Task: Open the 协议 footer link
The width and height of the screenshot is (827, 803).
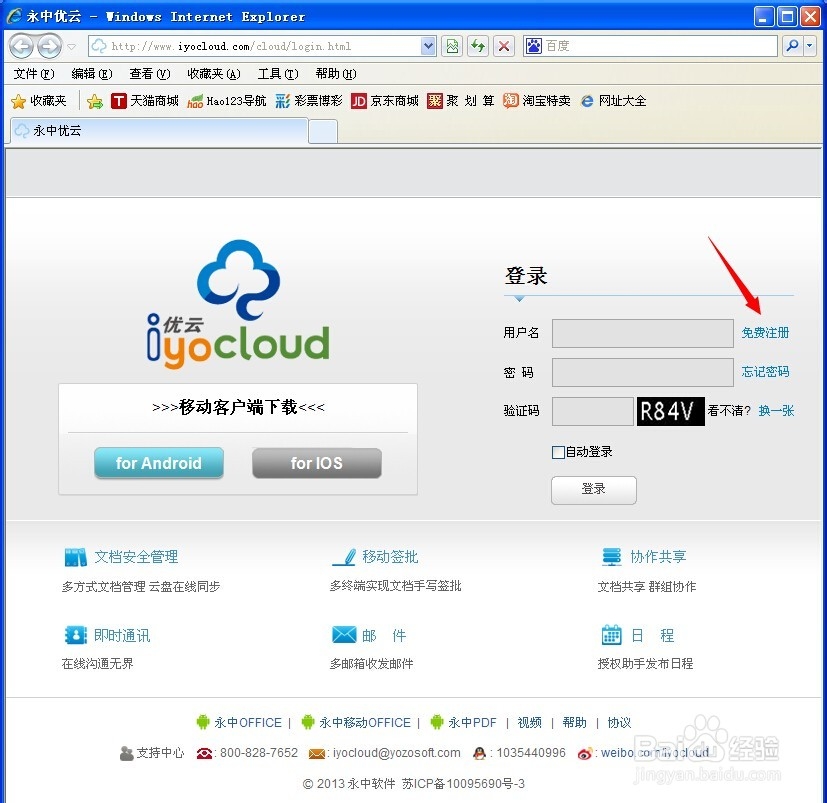Action: pos(619,722)
